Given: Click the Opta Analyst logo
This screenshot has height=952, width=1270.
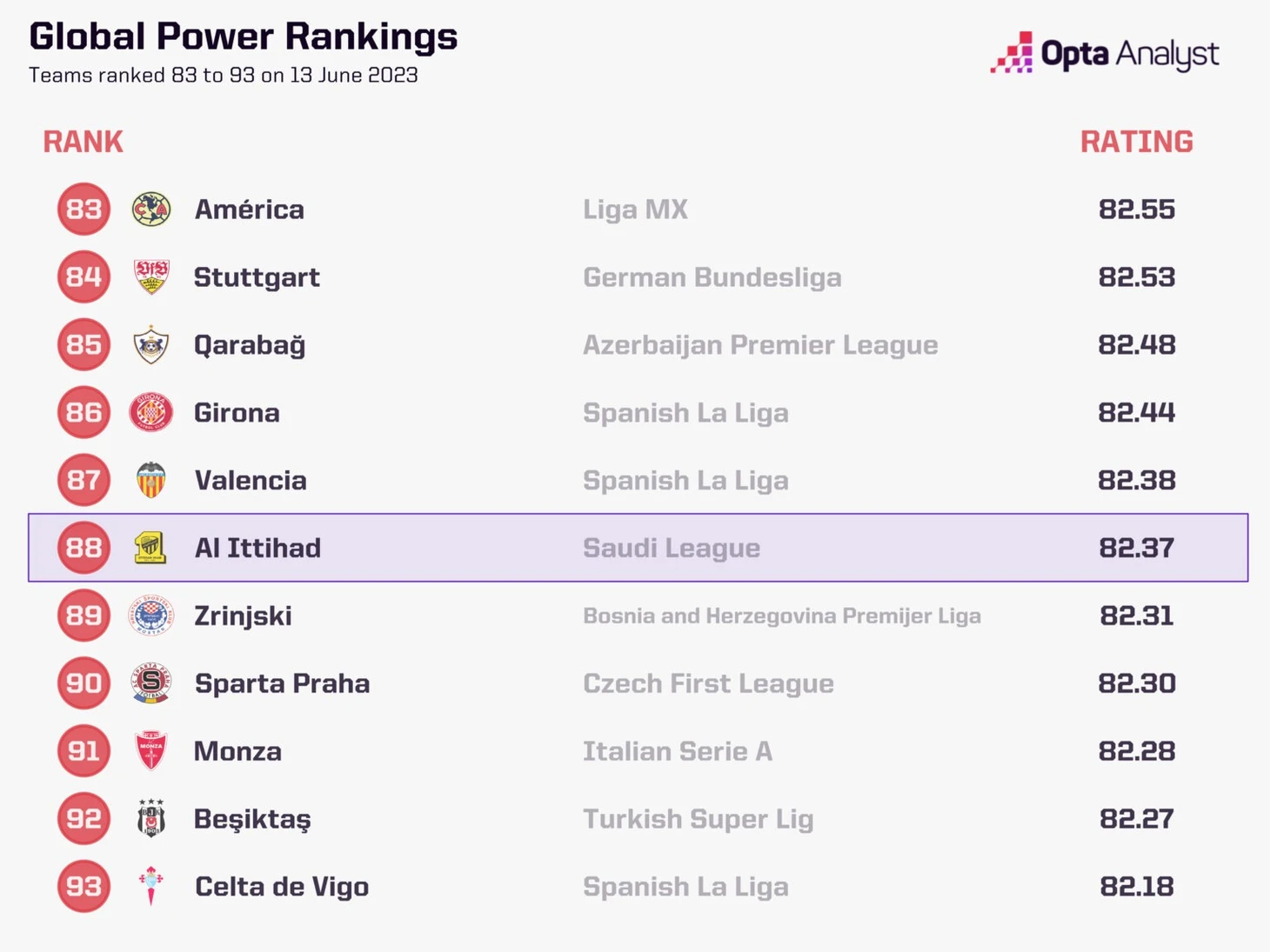Looking at the screenshot, I should click(x=1105, y=54).
